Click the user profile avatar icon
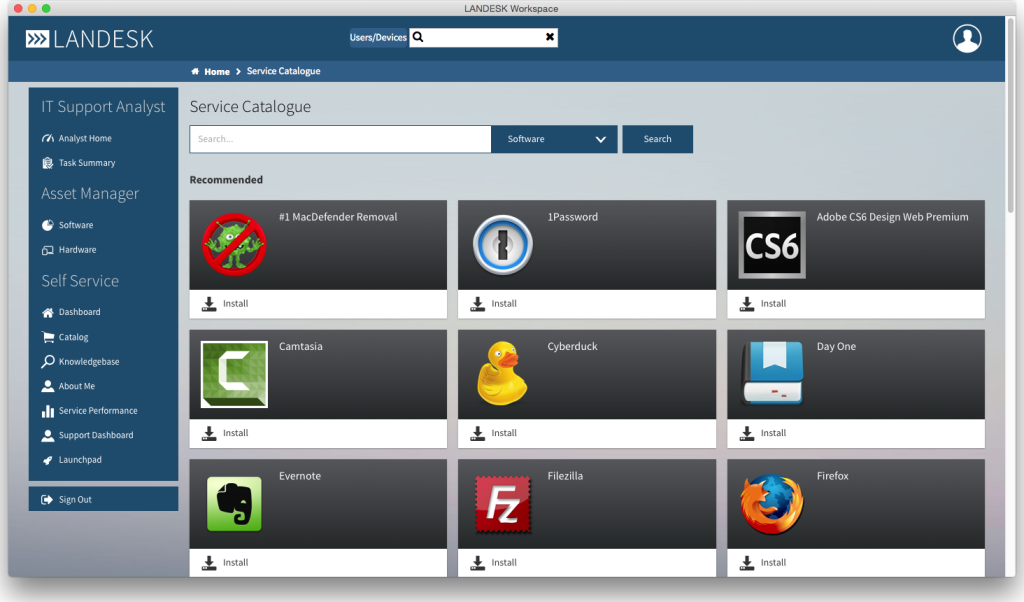This screenshot has width=1024, height=602. click(966, 39)
